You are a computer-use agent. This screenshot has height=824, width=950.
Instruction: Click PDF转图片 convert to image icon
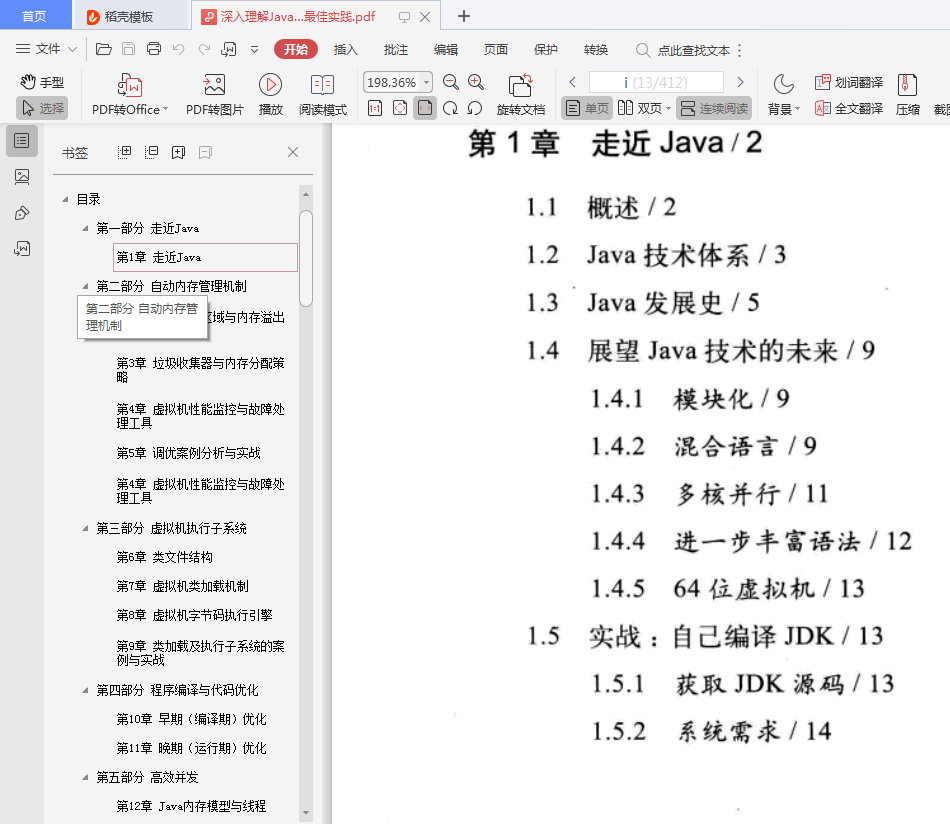(214, 95)
